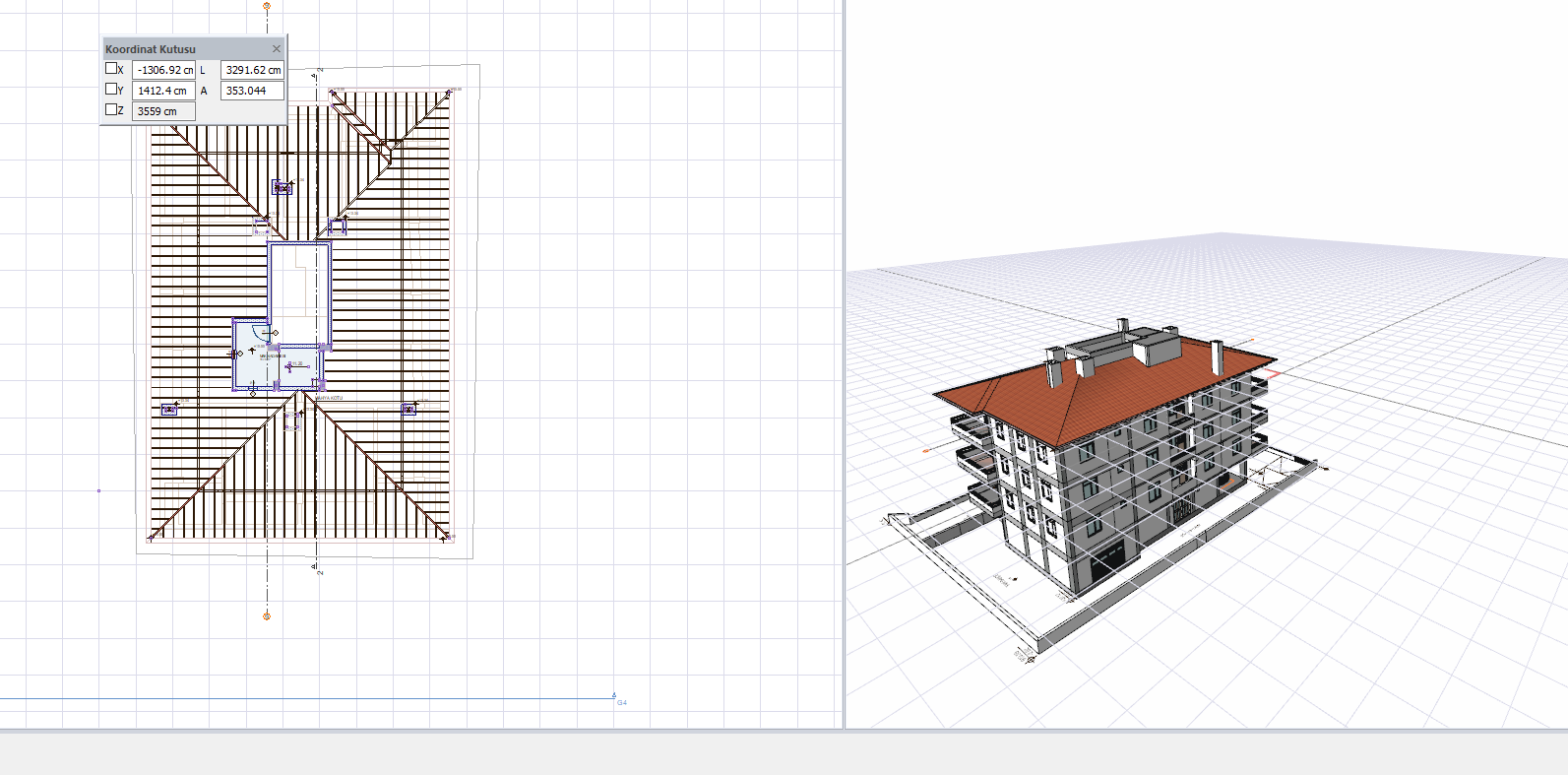
Task: Enable the Y coordinate lock checkbox
Action: [x=111, y=90]
